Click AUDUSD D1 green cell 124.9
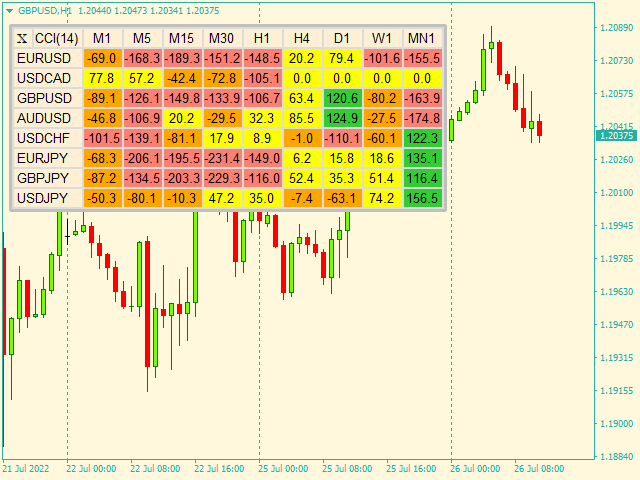640x480 pixels. (x=342, y=118)
